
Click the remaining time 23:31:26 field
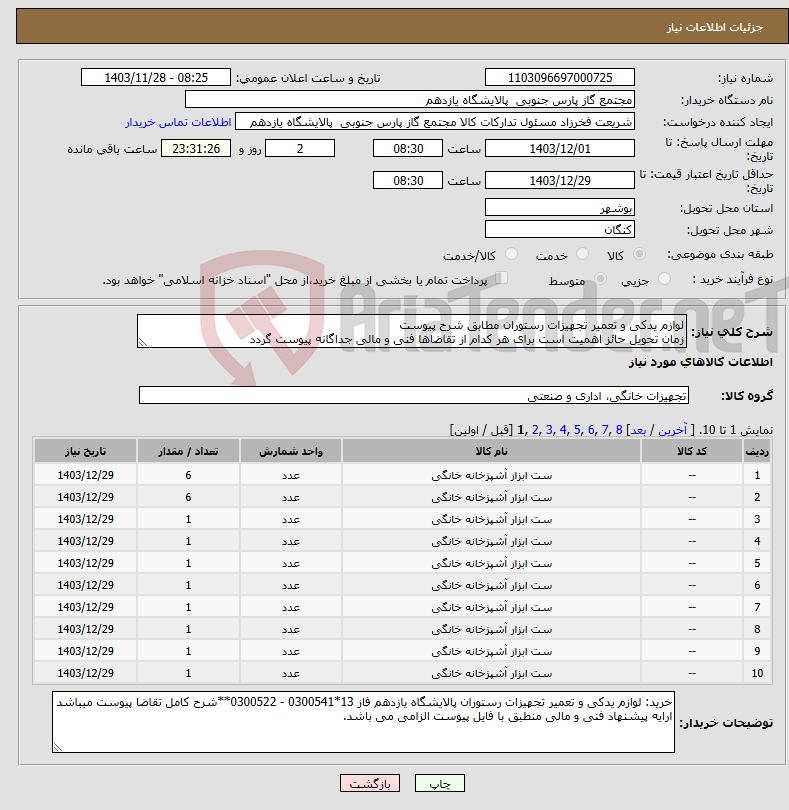(196, 149)
